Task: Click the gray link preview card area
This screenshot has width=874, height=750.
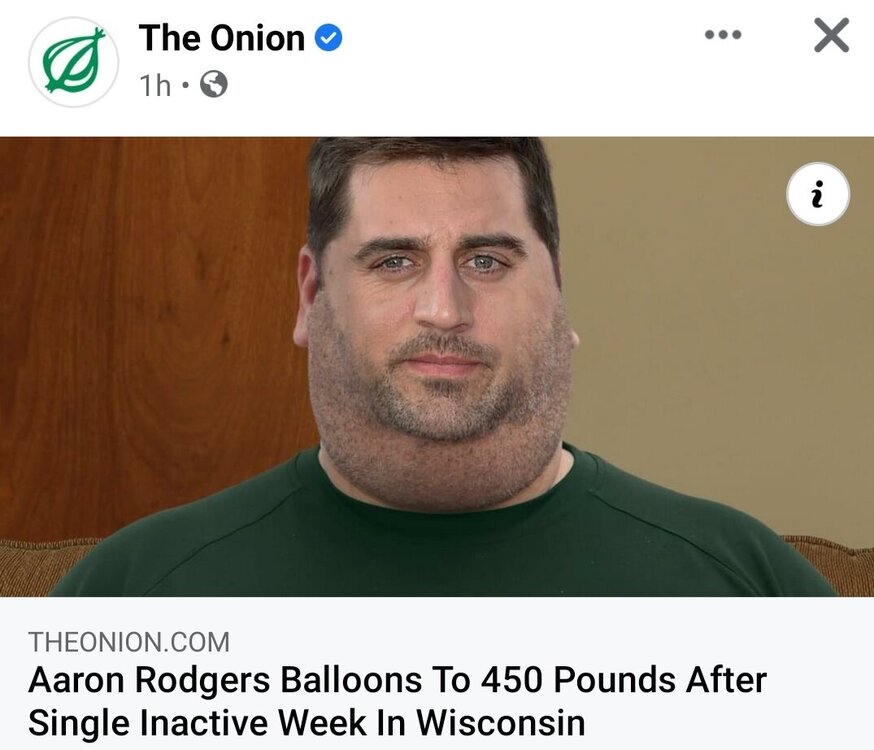Action: (x=437, y=673)
